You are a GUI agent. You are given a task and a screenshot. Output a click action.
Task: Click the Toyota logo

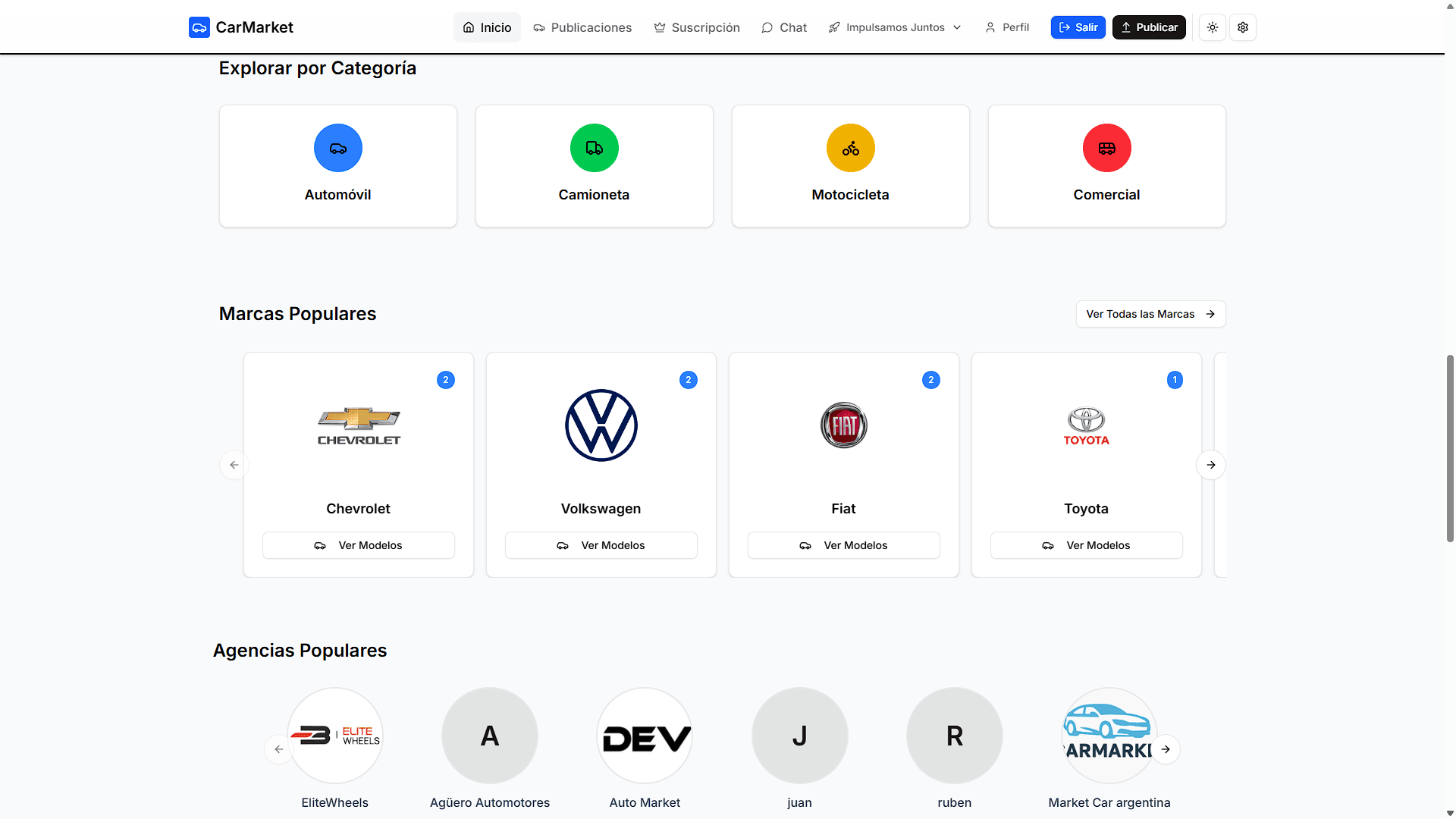click(1087, 425)
